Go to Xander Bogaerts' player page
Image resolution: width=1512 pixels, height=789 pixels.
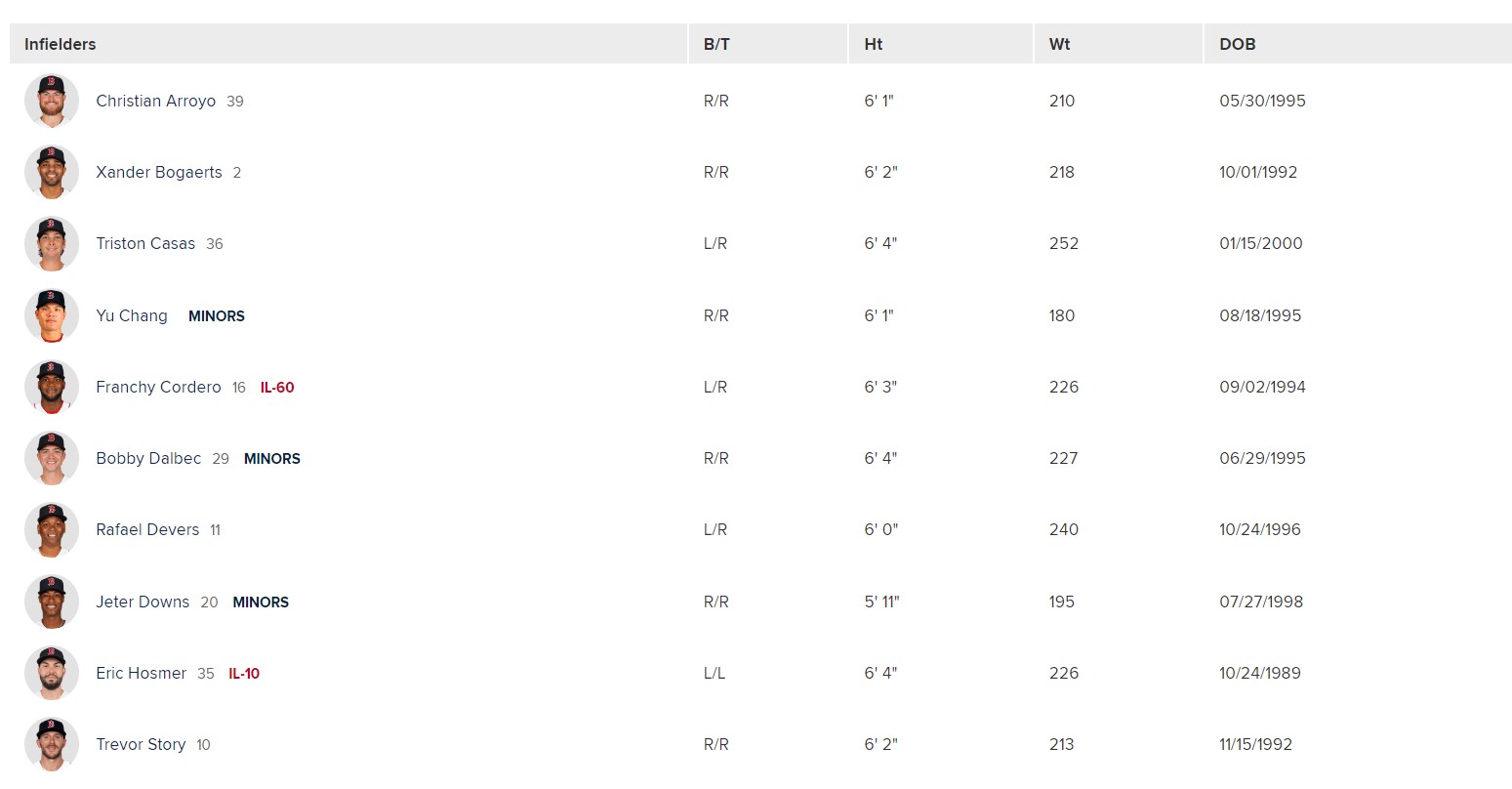click(x=158, y=172)
